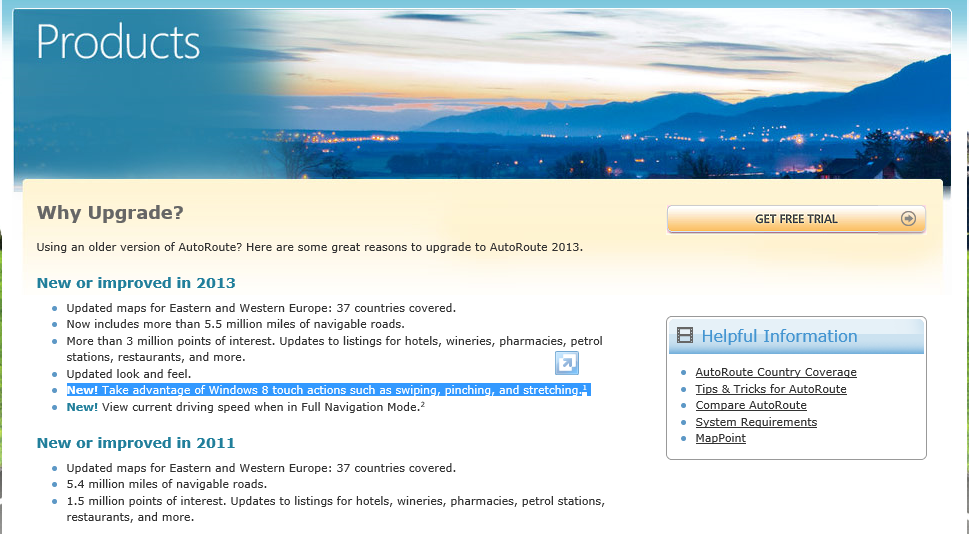Click the bold New! label before View current driving speed
Screen dimensions: 969x534
click(x=82, y=407)
